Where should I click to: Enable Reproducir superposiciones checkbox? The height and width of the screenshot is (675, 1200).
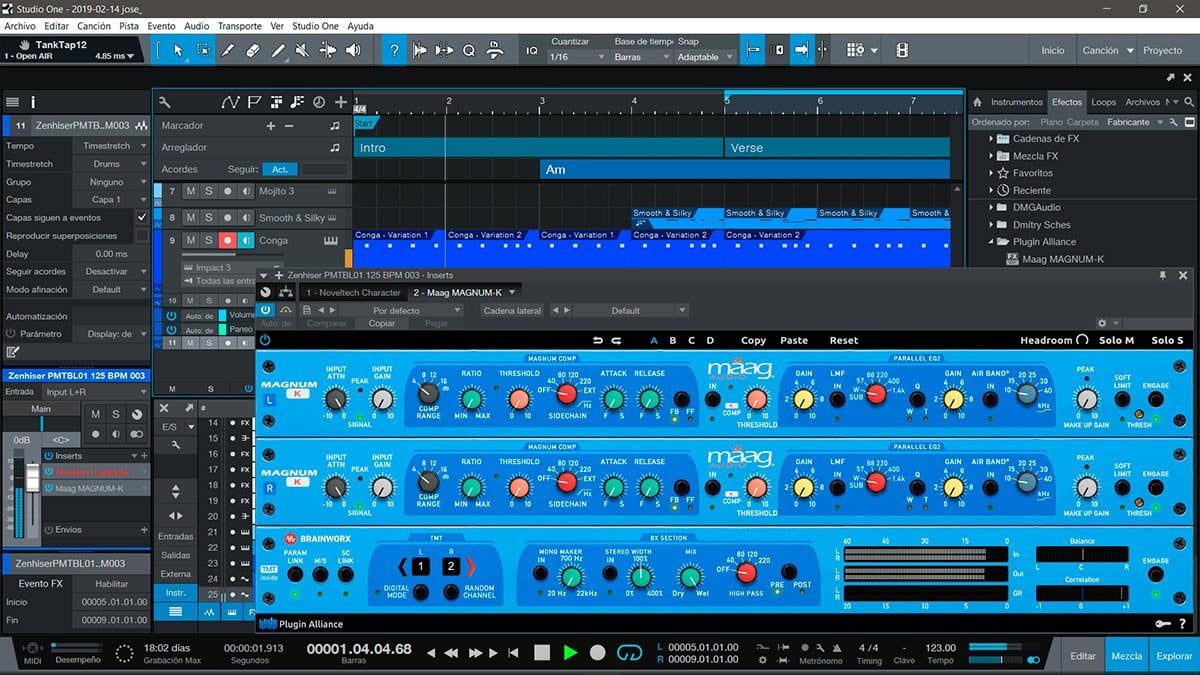[142, 235]
